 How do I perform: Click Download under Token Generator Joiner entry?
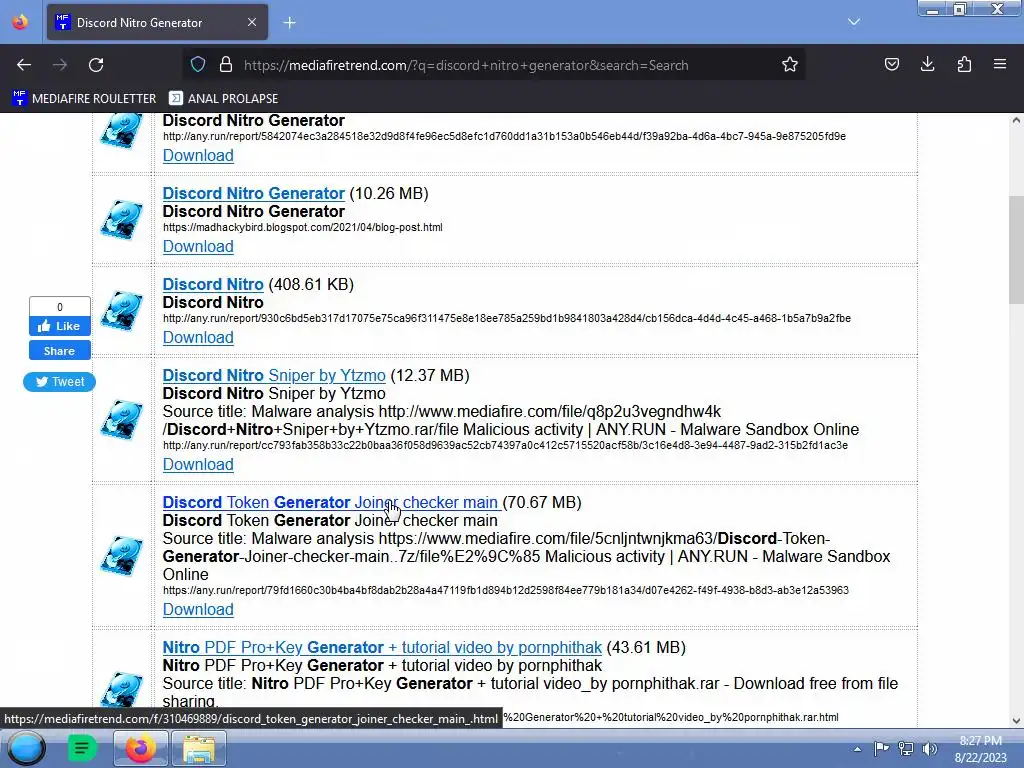[x=198, y=609]
